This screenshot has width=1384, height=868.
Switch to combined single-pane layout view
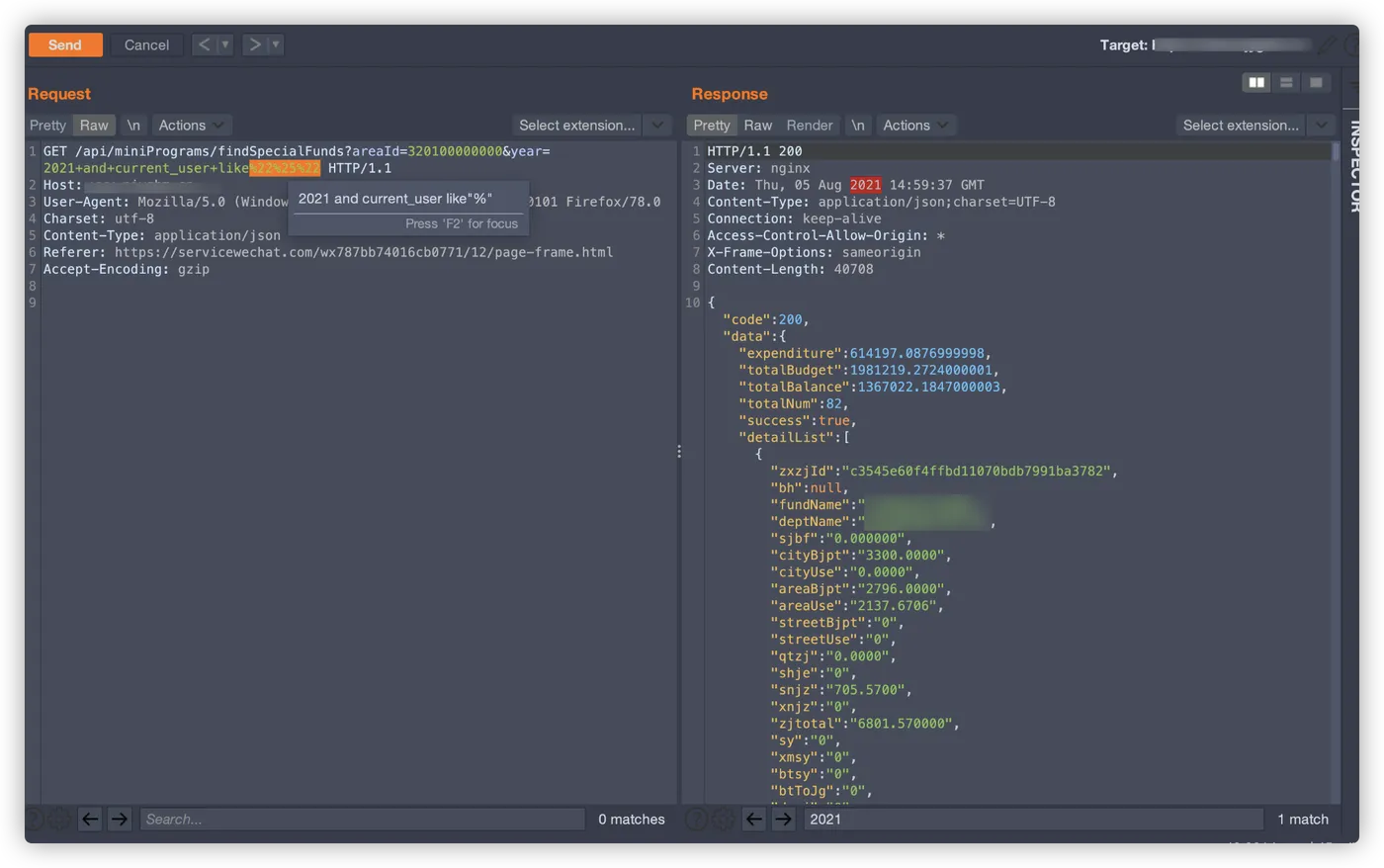click(x=1316, y=83)
